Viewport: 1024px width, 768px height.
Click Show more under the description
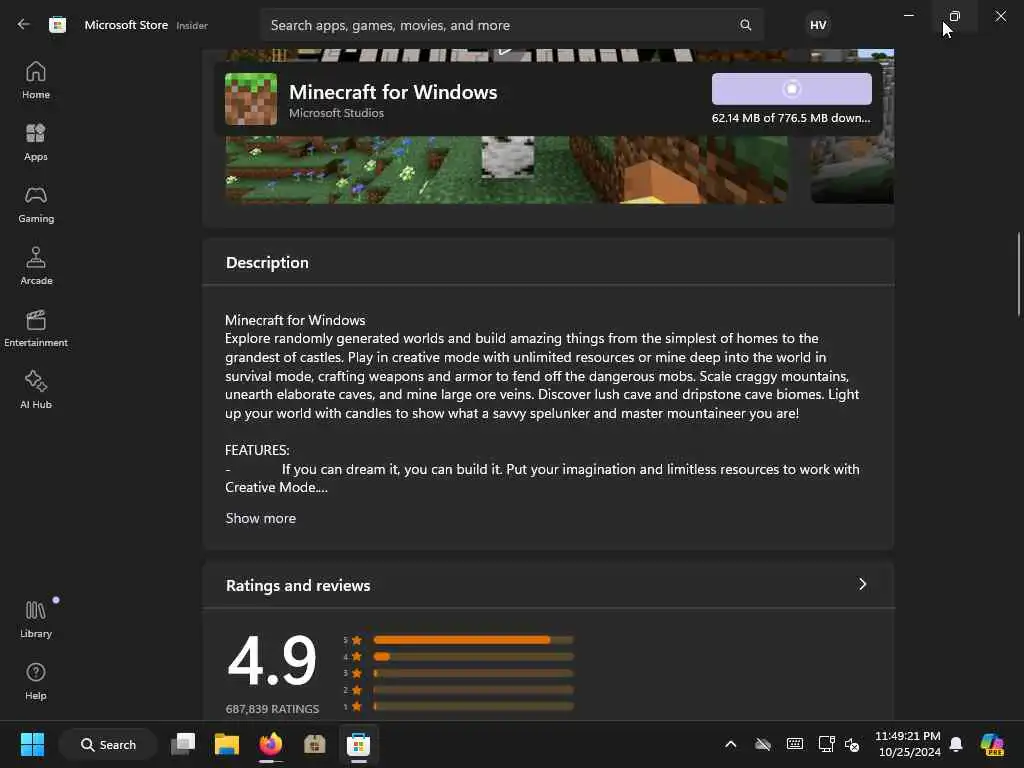pos(261,518)
